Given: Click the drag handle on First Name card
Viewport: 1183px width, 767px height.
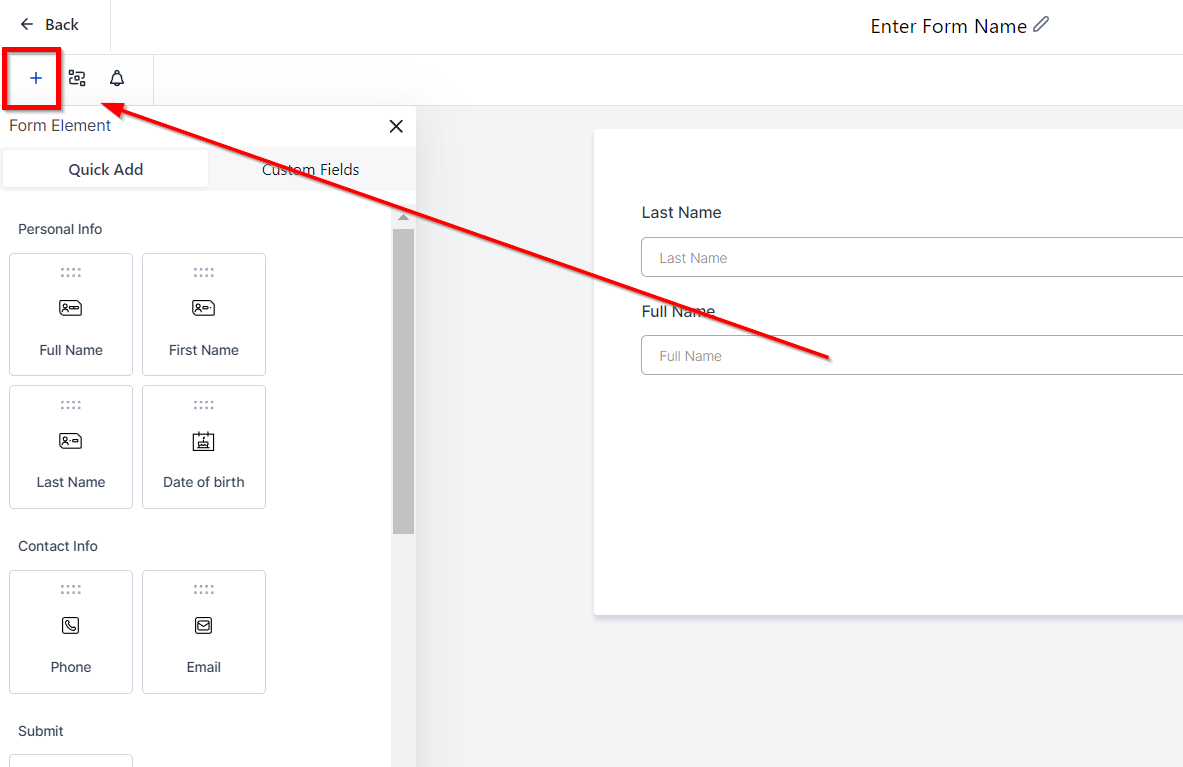Looking at the screenshot, I should coord(204,272).
